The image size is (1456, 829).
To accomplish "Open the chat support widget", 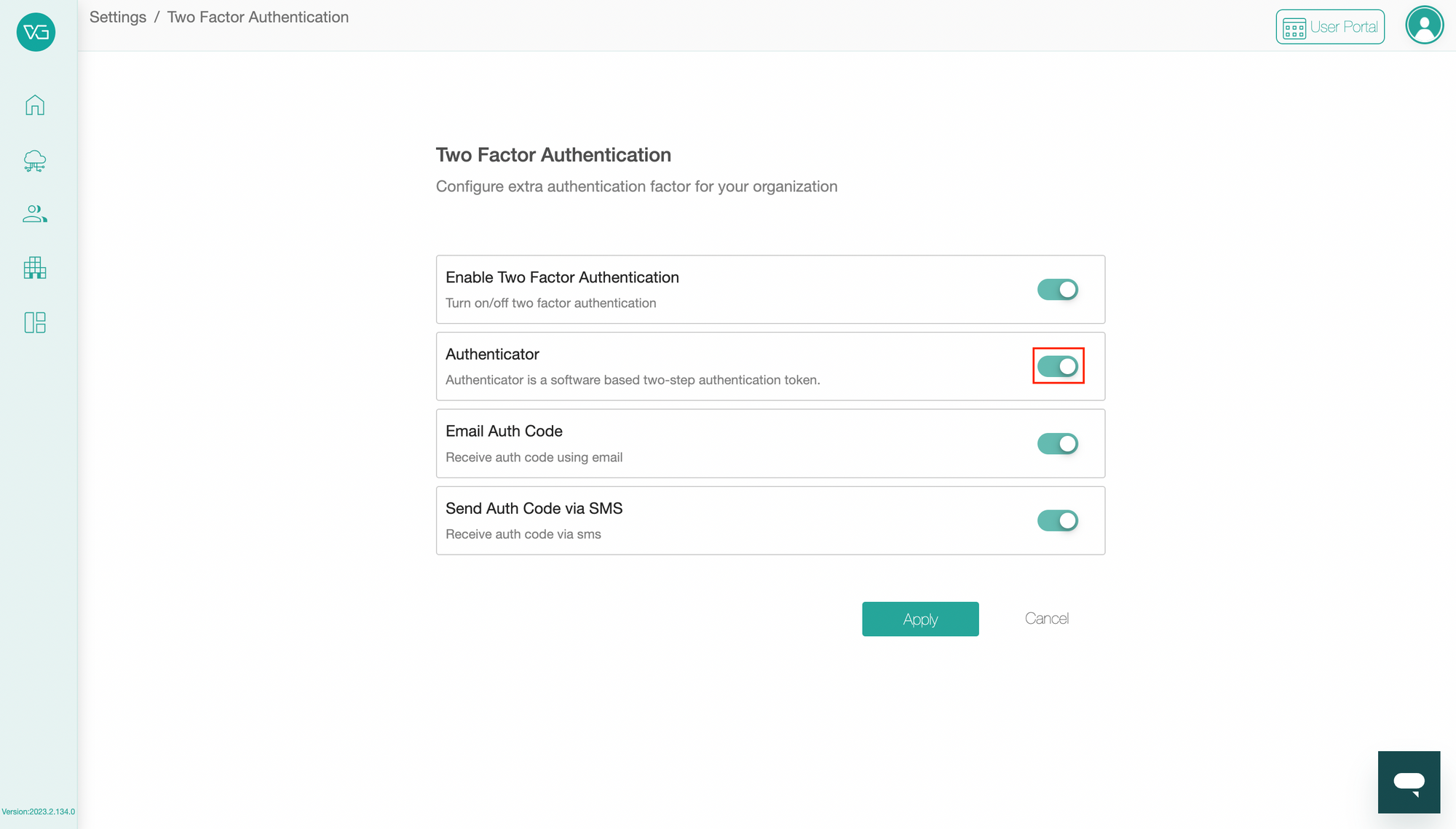I will coord(1408,782).
